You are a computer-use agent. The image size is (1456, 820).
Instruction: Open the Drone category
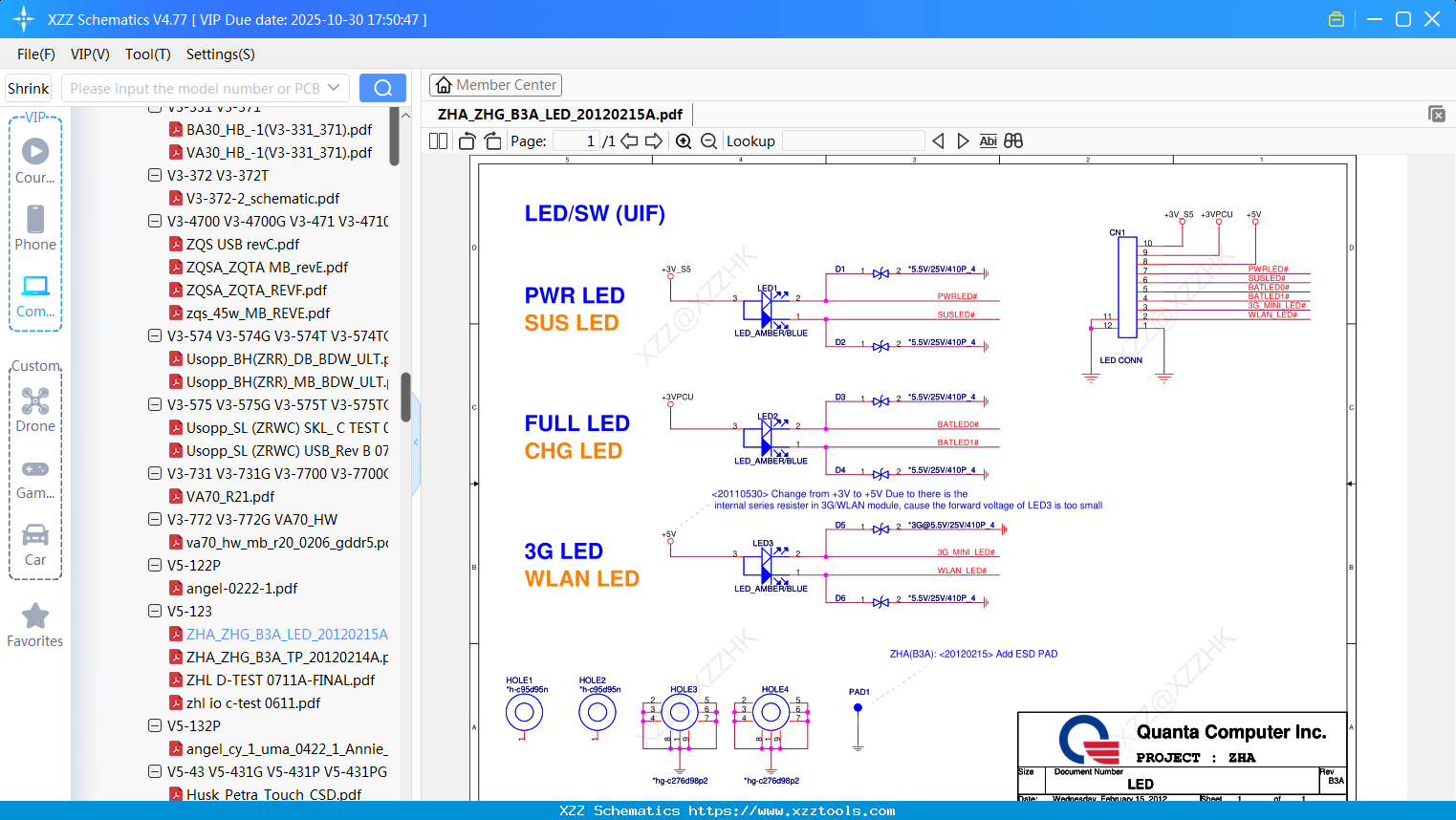coord(35,410)
